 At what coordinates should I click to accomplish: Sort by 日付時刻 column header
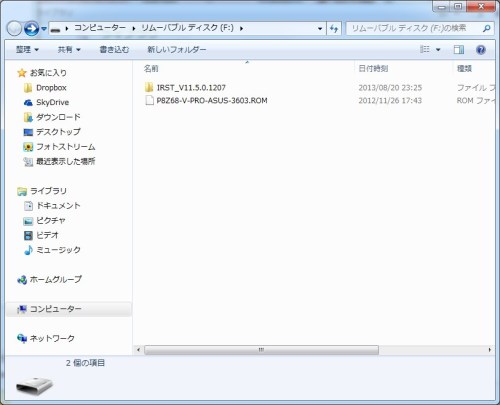coord(373,69)
